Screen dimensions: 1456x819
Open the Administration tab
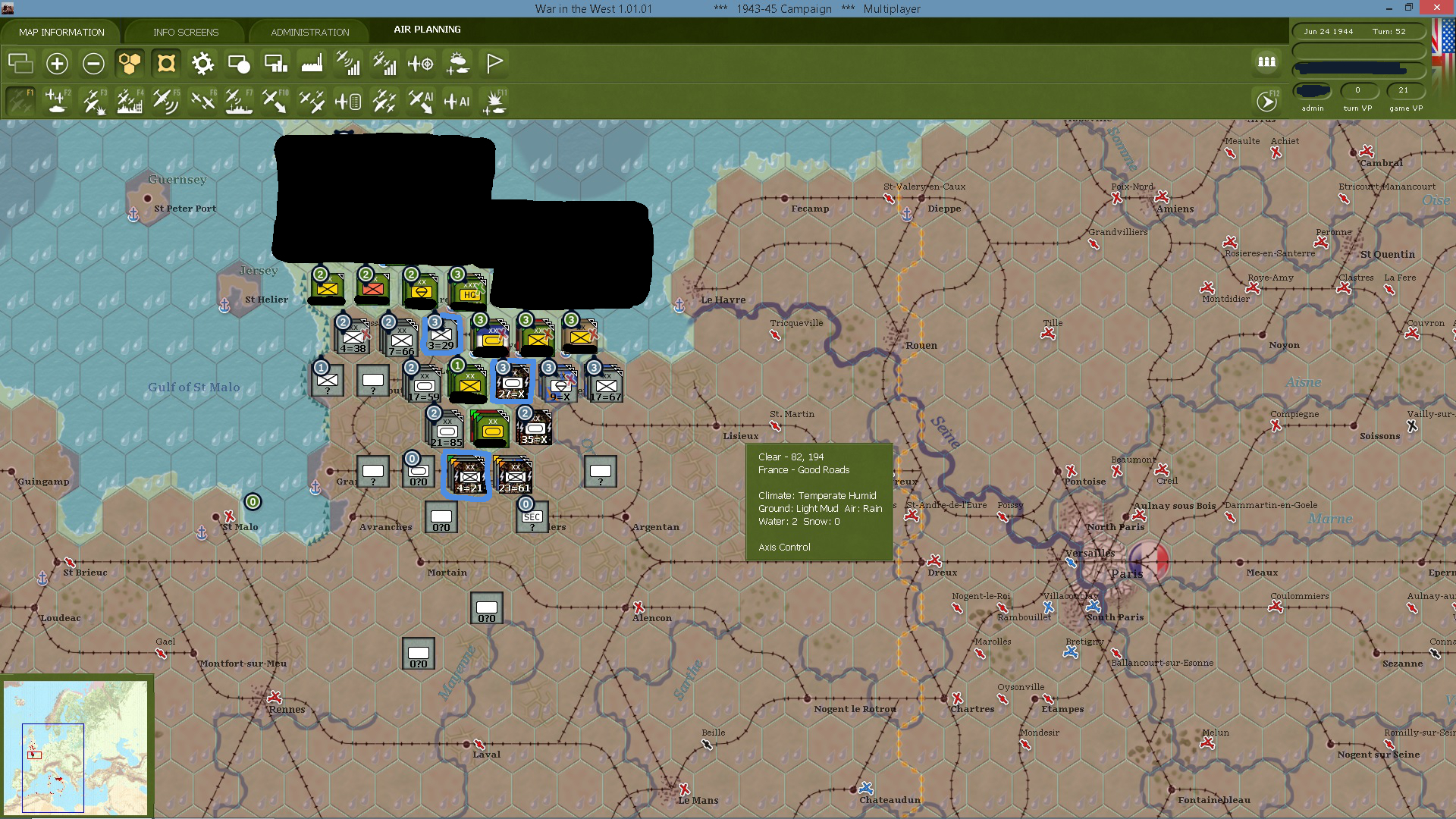[x=310, y=32]
